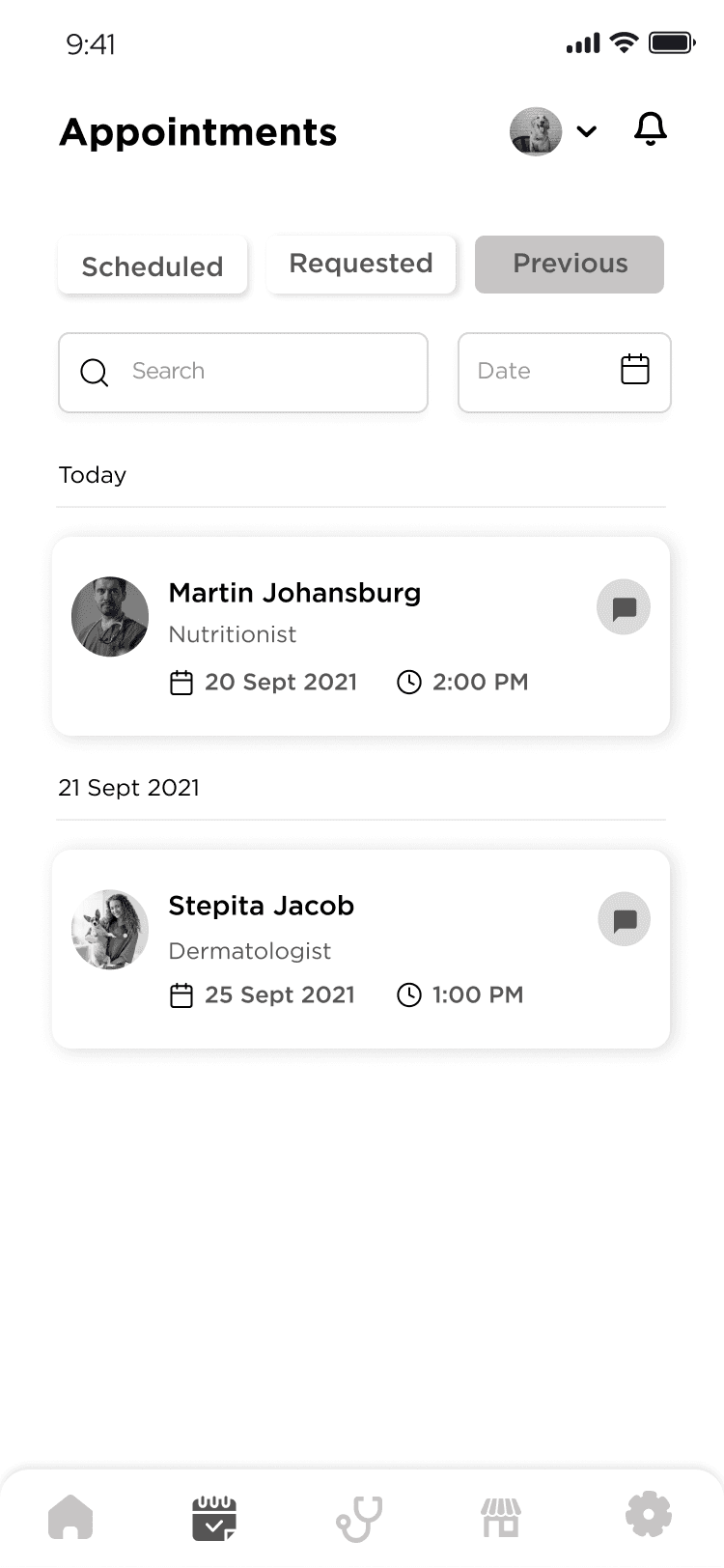Open Martin Johansburg appointment name
This screenshot has height=1568, width=724.
[294, 593]
